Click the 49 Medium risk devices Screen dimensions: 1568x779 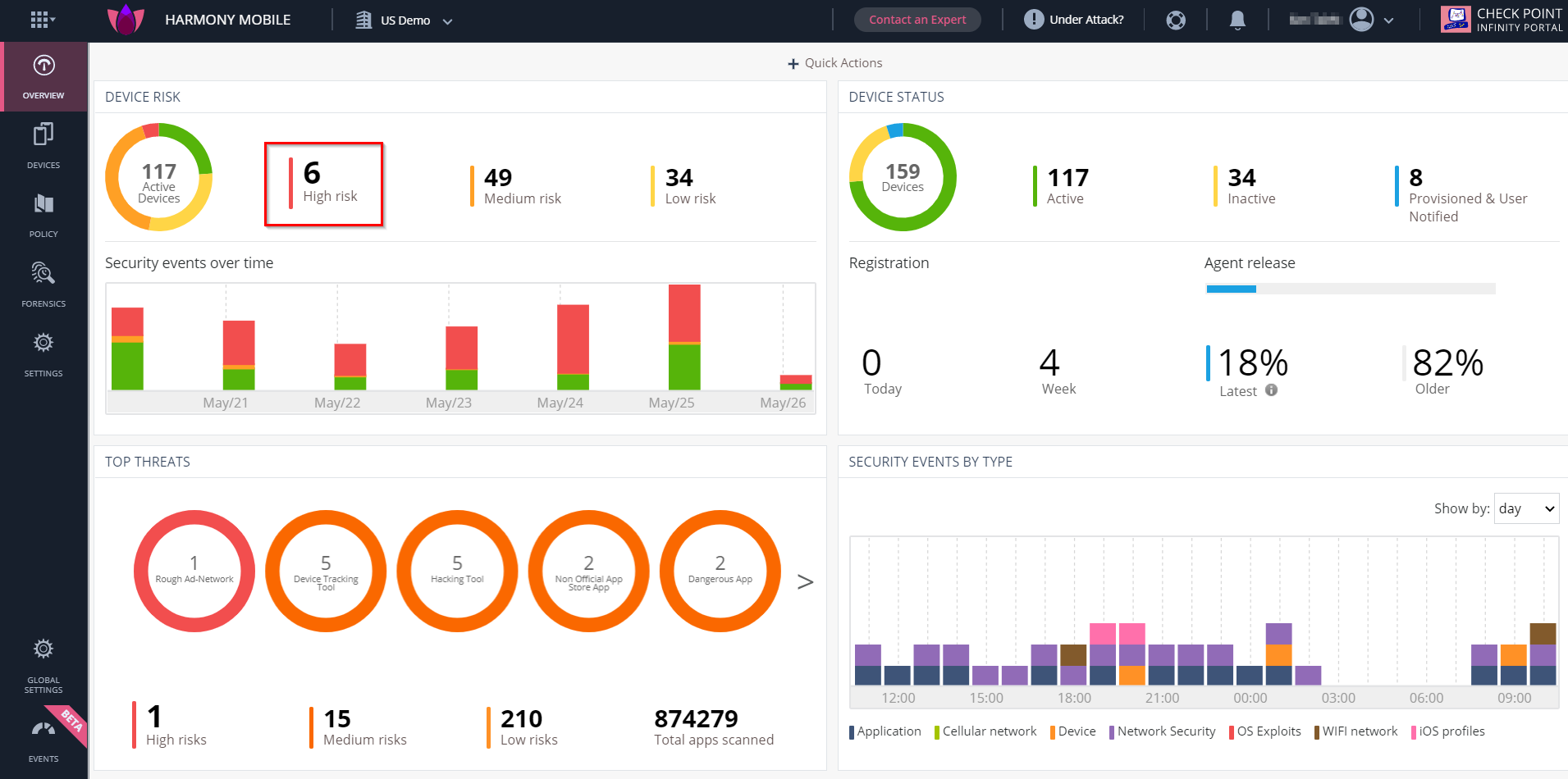point(516,186)
